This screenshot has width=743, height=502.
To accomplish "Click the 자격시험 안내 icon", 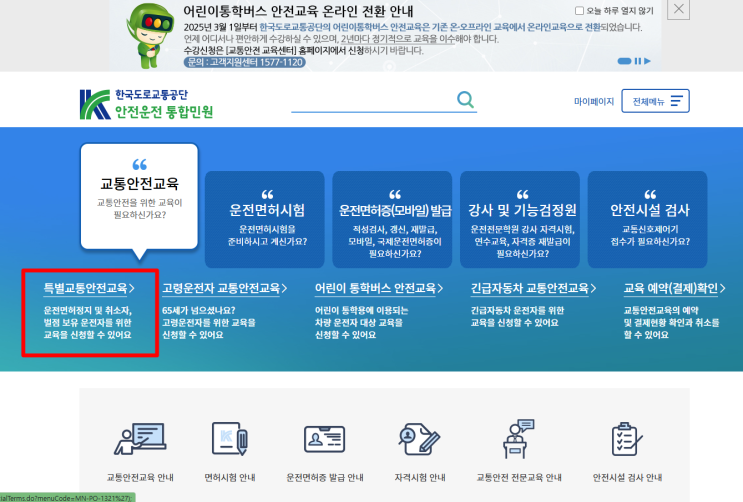I will 419,439.
